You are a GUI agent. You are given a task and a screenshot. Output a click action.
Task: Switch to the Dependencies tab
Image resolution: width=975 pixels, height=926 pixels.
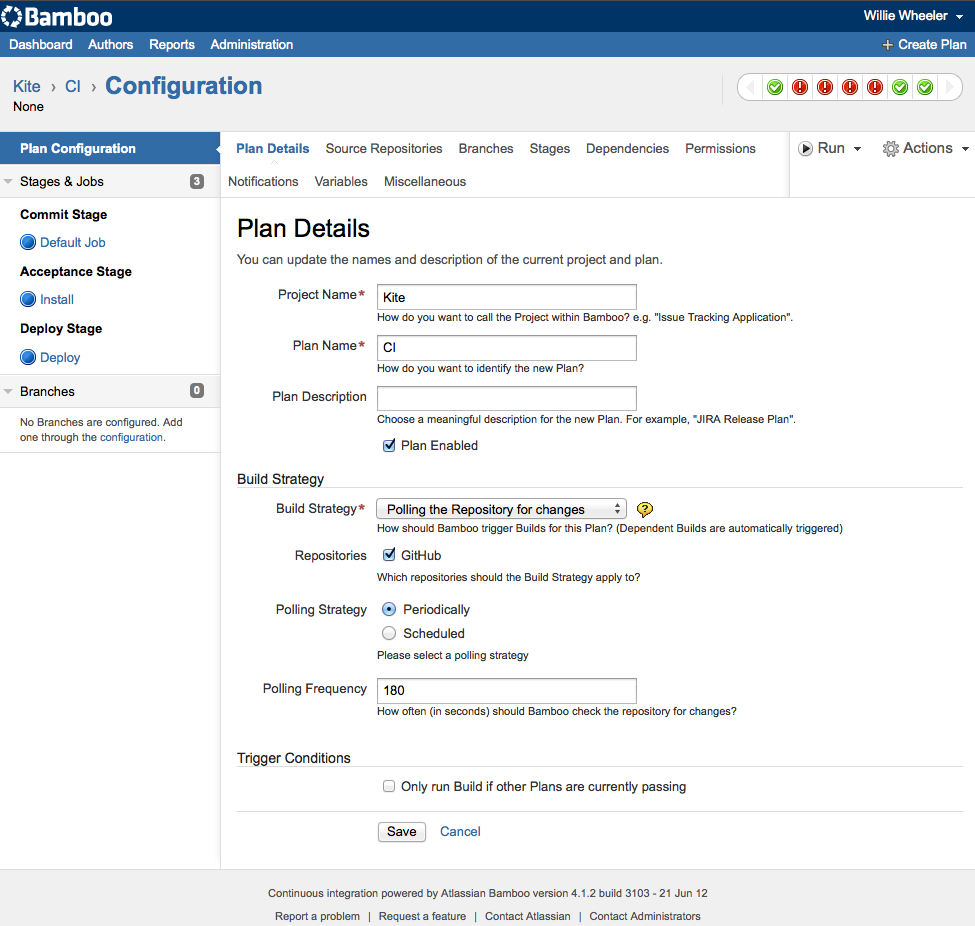click(x=627, y=149)
